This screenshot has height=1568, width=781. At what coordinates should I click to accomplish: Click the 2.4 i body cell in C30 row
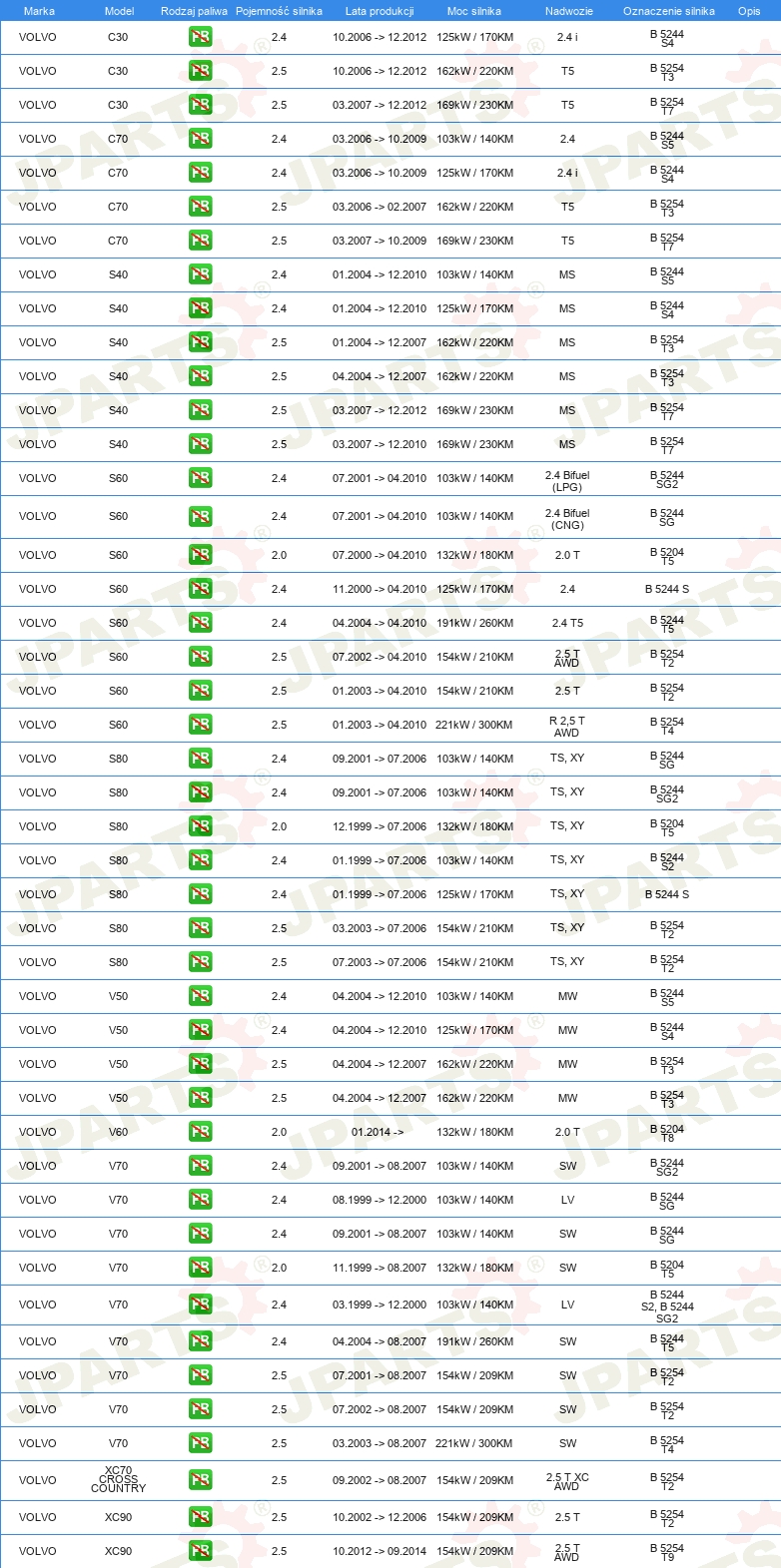pyautogui.click(x=567, y=37)
